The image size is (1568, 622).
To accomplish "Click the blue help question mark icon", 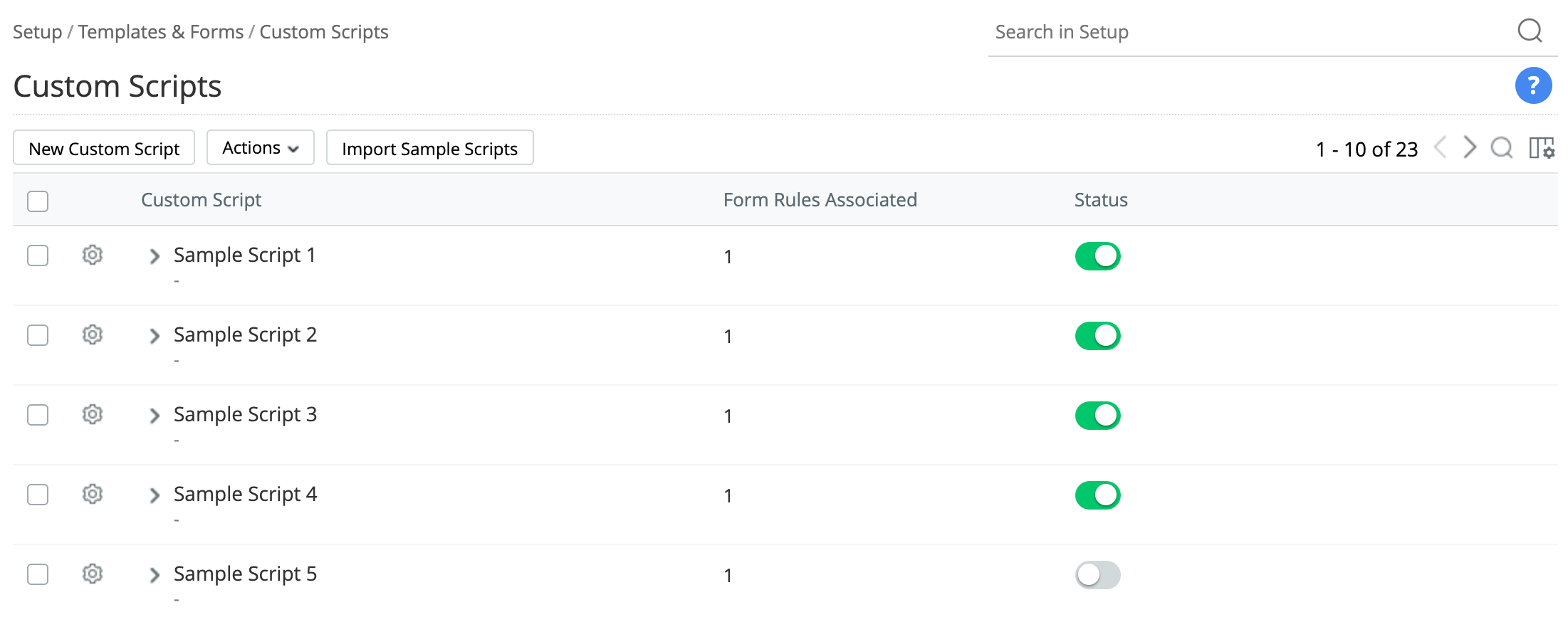I will (x=1533, y=85).
